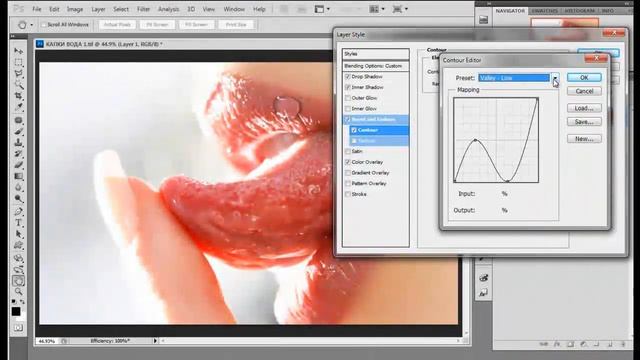Check the Gradient Overlay style
The height and width of the screenshot is (360, 640).
pos(348,173)
